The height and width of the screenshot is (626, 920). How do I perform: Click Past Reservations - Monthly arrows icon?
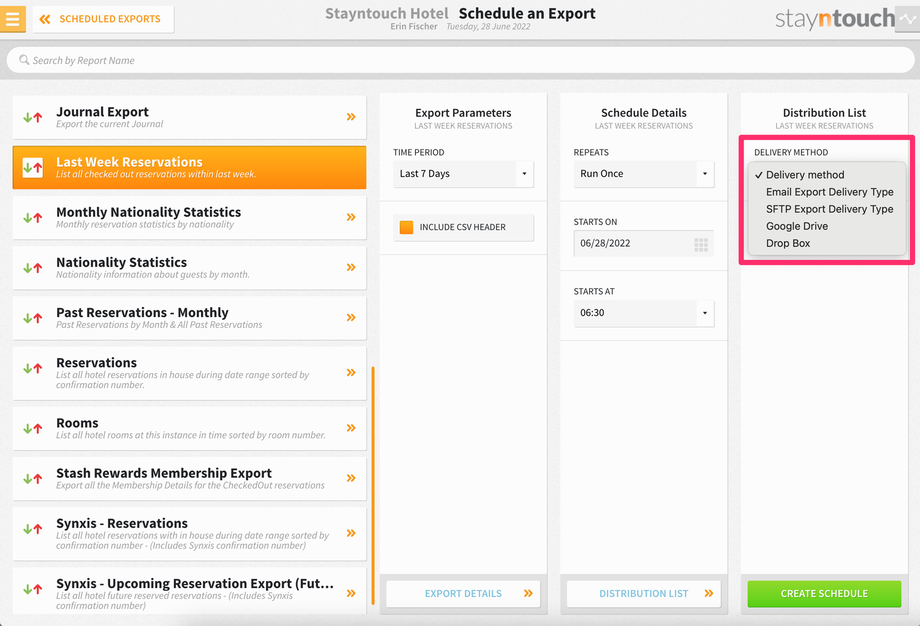coord(33,318)
